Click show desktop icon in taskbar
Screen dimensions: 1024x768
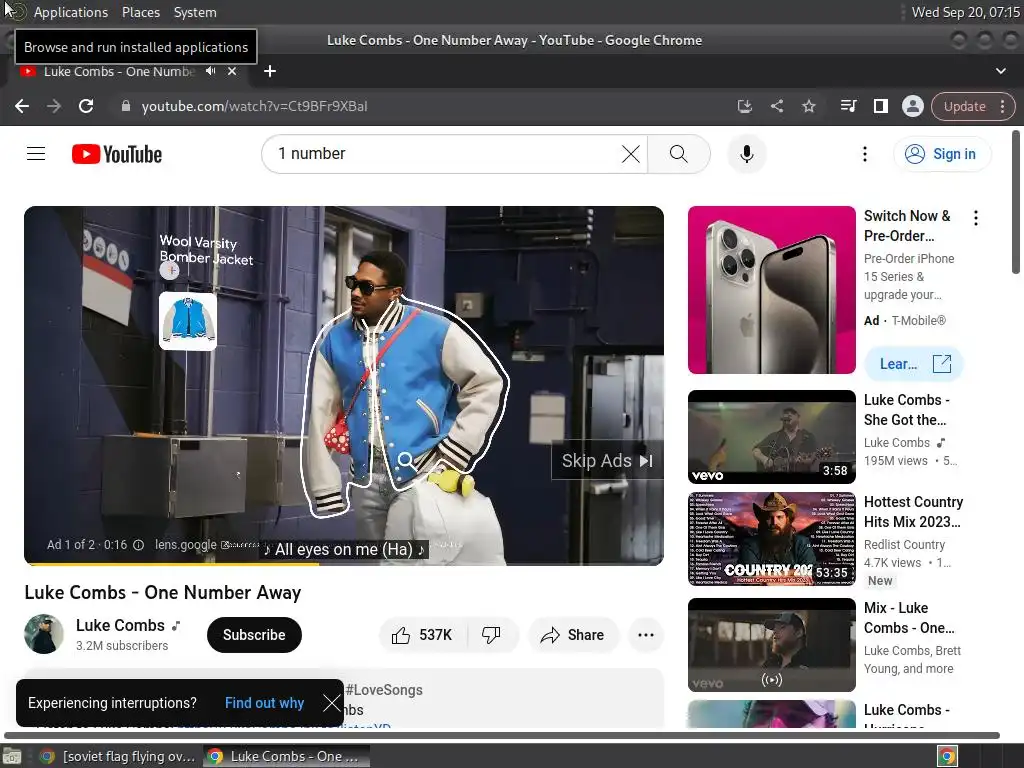(12, 756)
